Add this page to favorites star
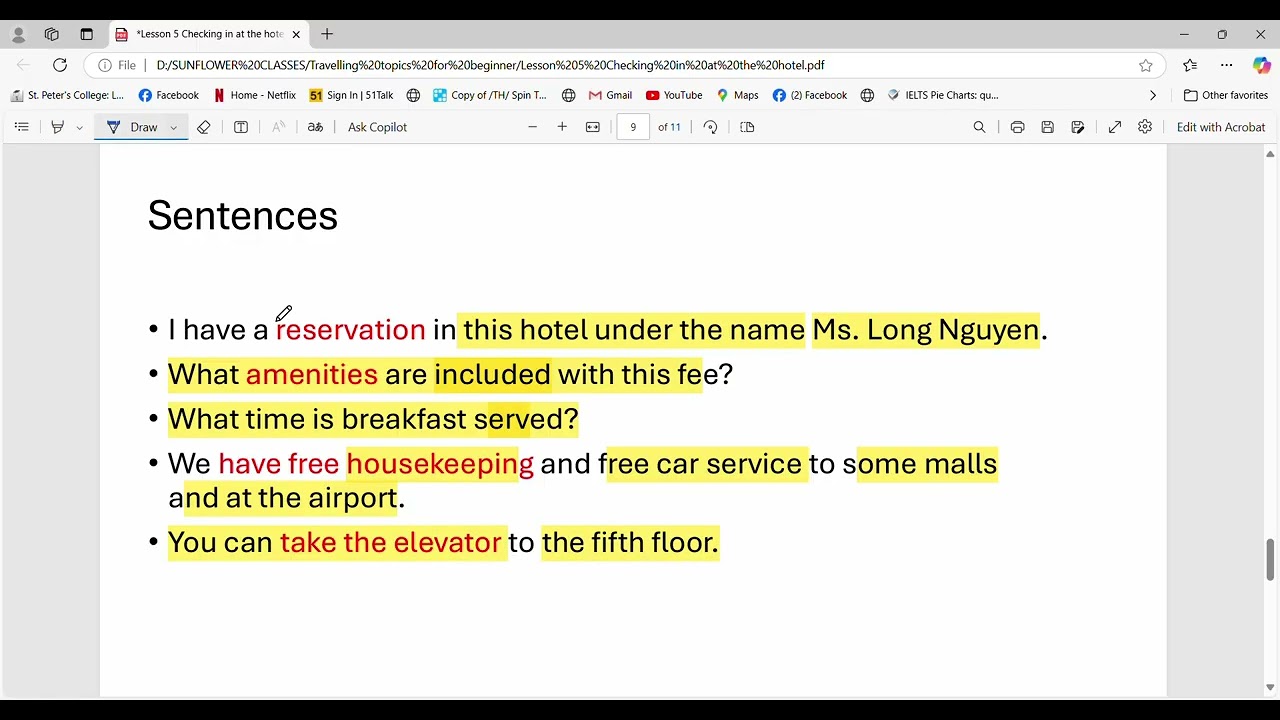The image size is (1280, 720). tap(1146, 65)
